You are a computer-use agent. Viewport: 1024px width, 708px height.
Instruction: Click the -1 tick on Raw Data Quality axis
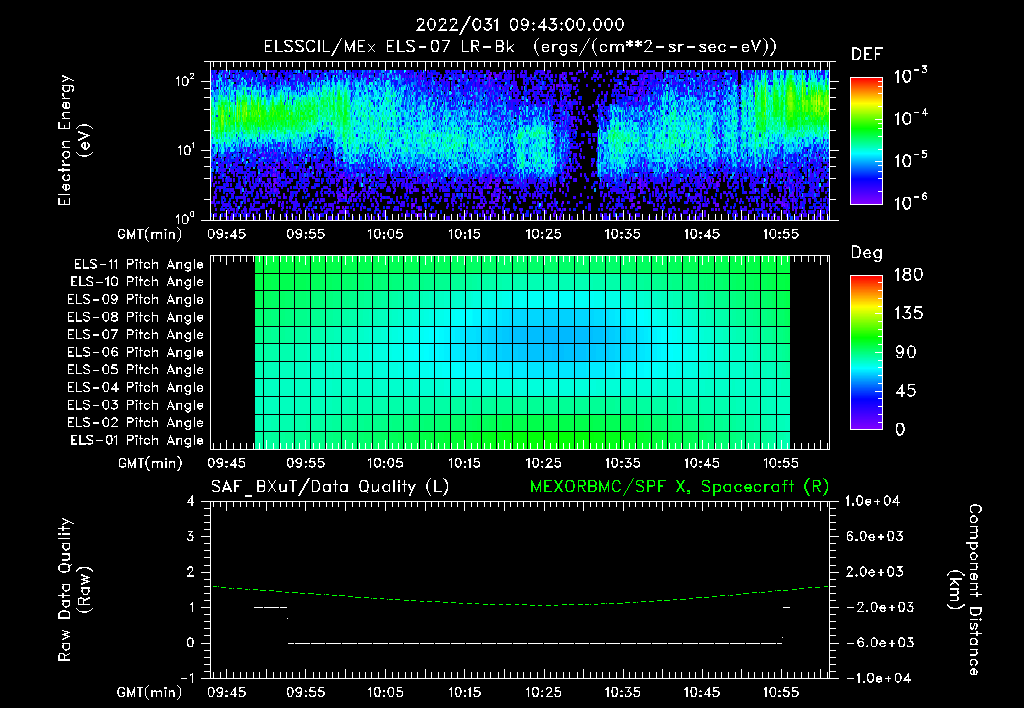[187, 678]
